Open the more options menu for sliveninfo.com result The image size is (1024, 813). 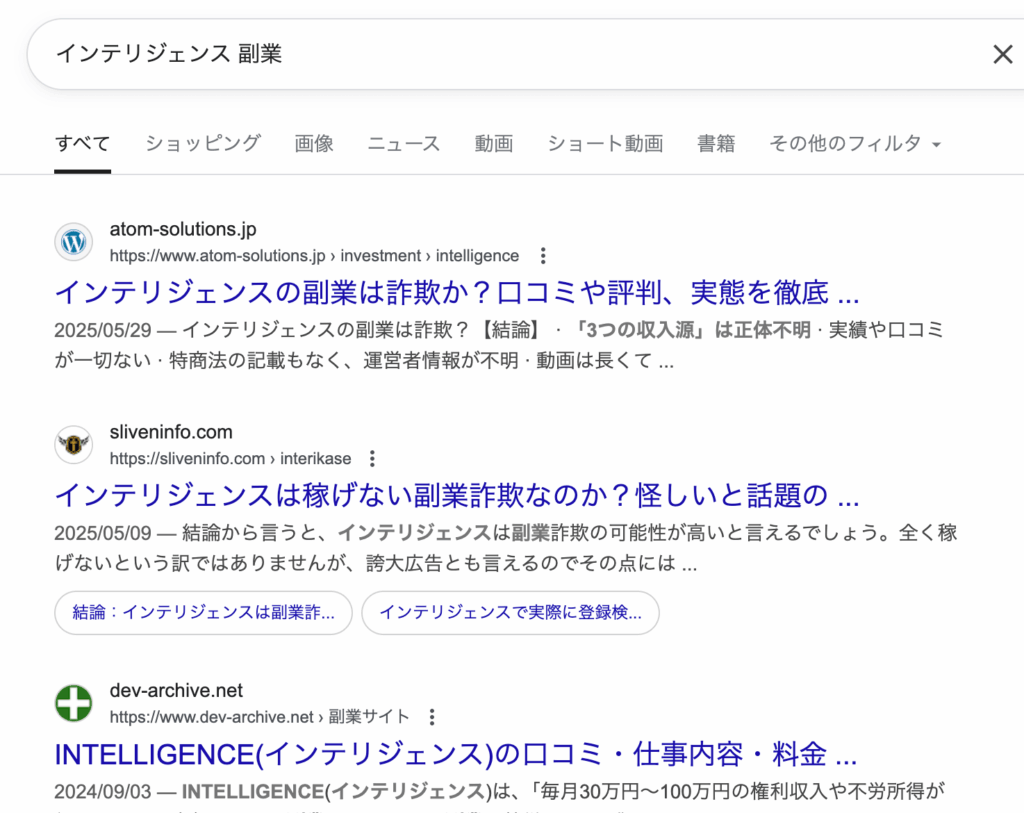tap(372, 458)
